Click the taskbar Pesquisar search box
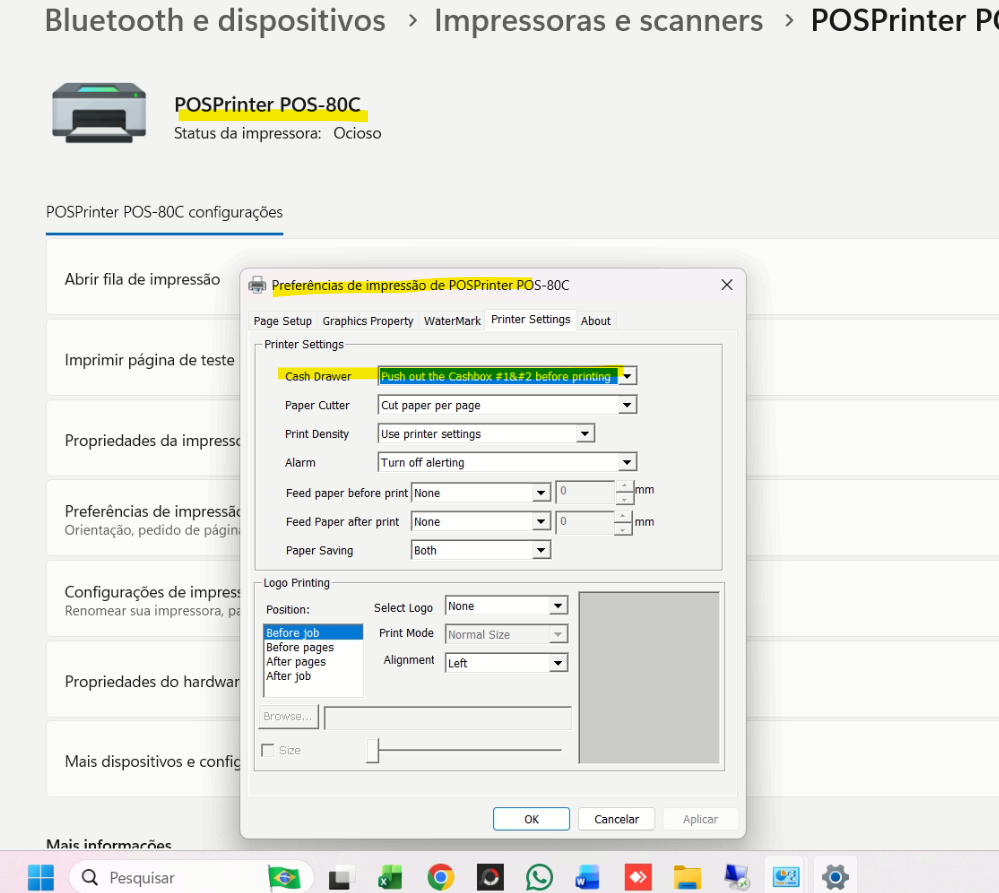 (170, 877)
